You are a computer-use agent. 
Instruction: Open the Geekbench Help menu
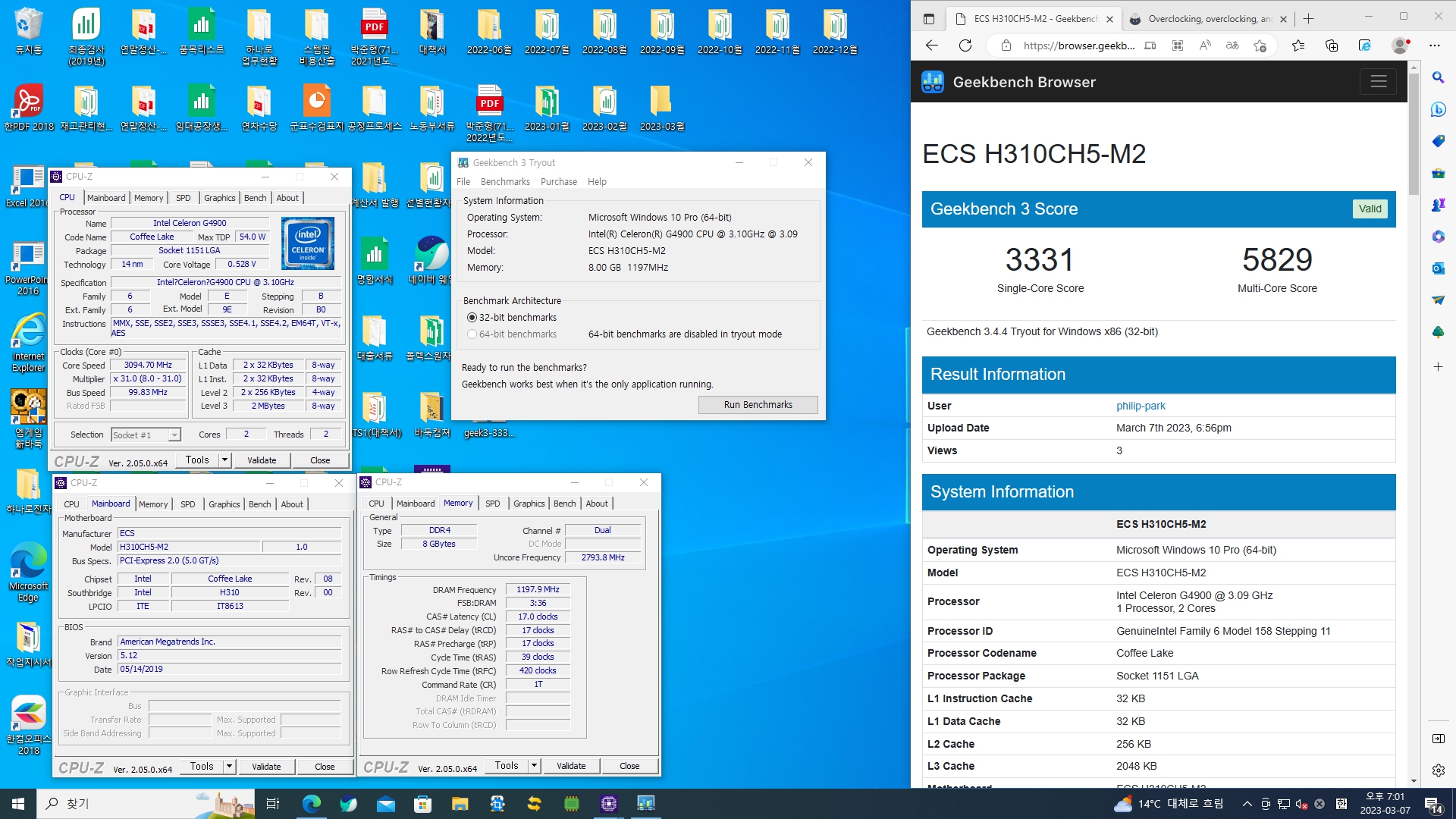click(x=597, y=182)
